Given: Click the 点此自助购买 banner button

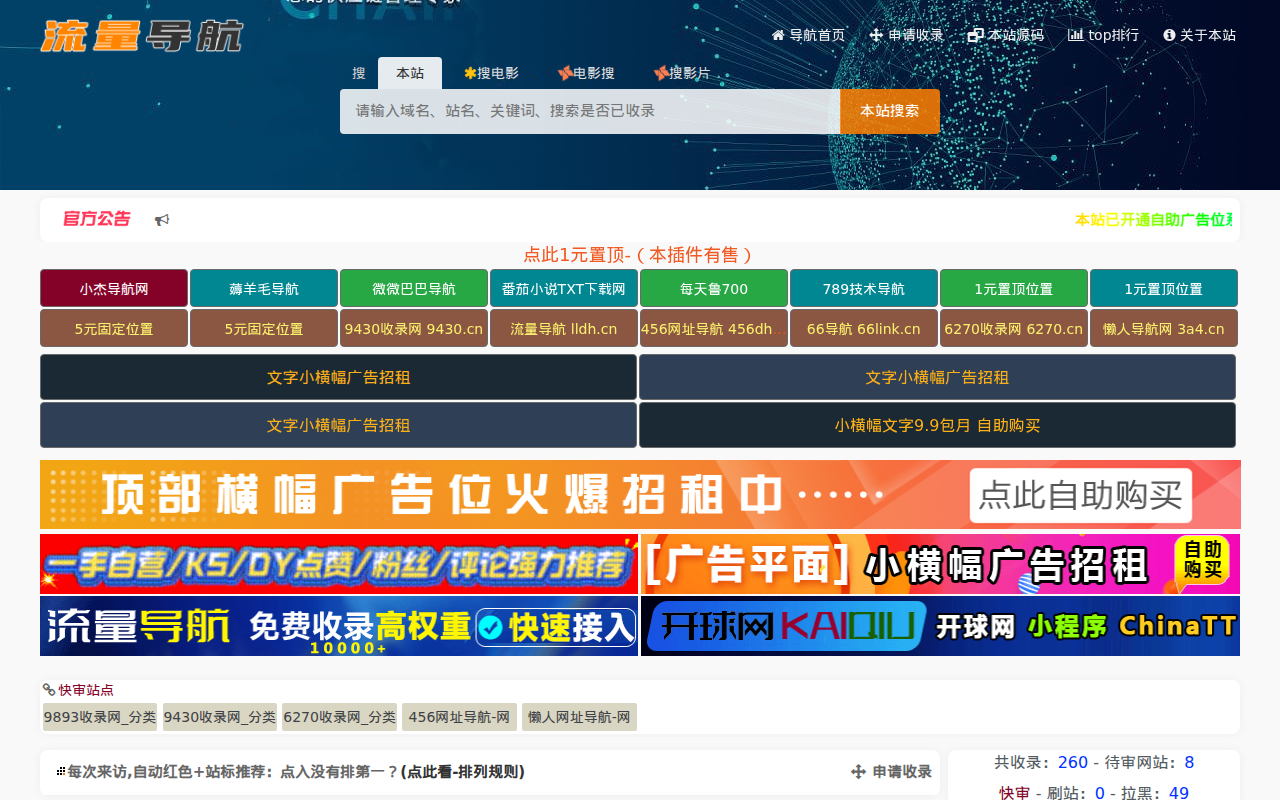Looking at the screenshot, I should [x=1080, y=495].
